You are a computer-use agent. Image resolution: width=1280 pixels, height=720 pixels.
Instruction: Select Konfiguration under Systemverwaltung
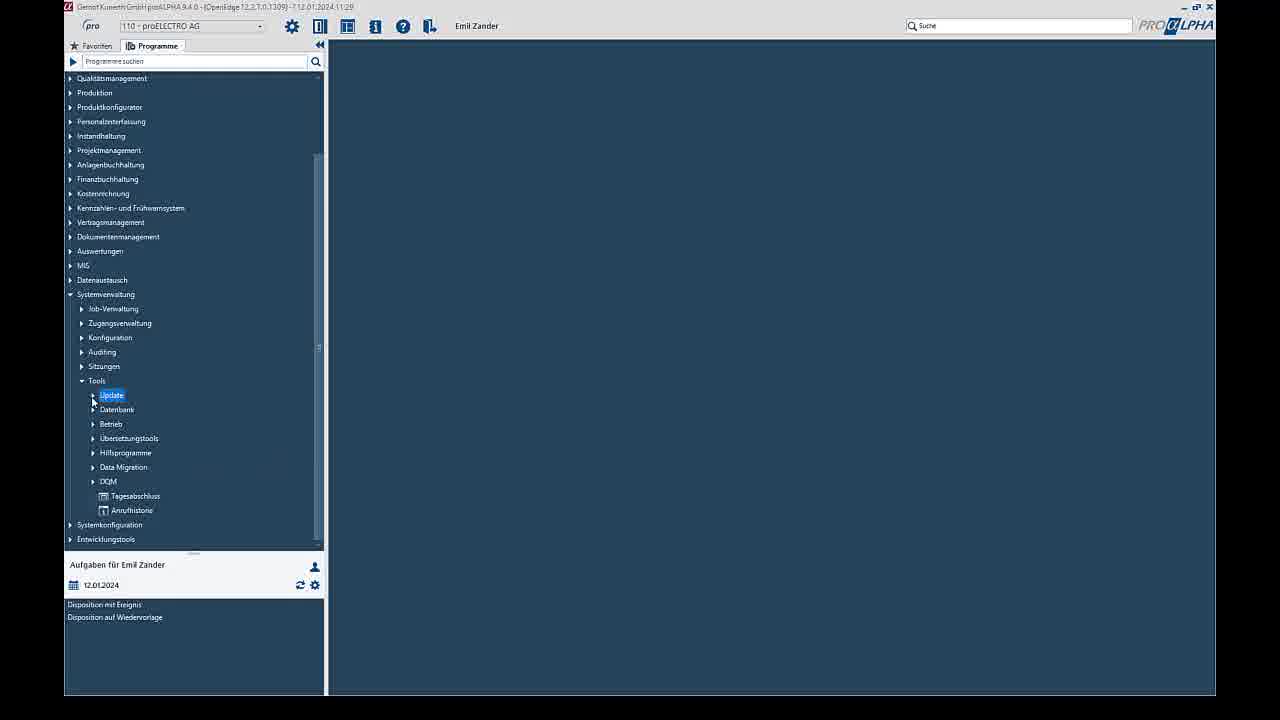[110, 338]
